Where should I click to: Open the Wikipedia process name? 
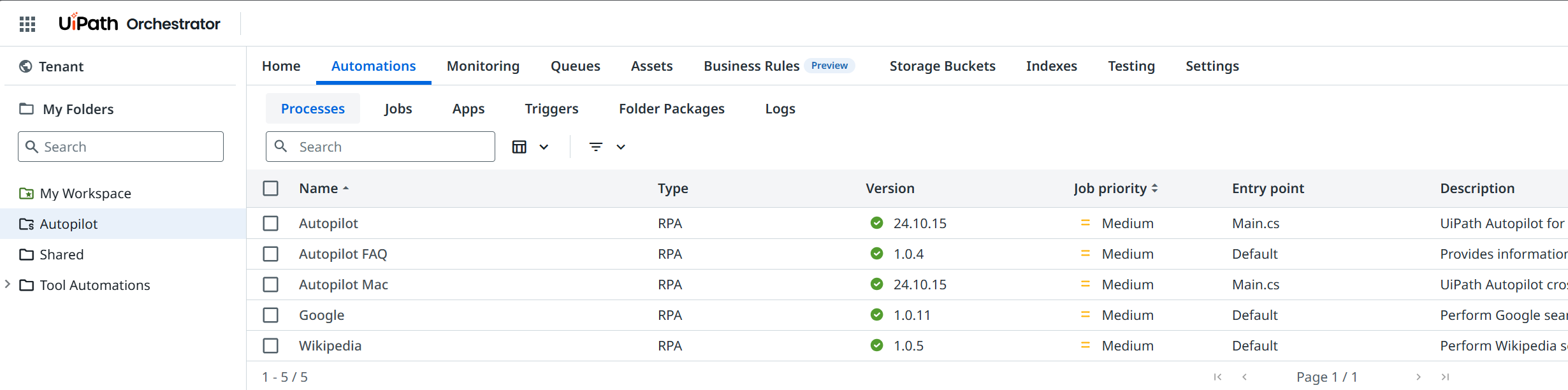click(x=330, y=345)
